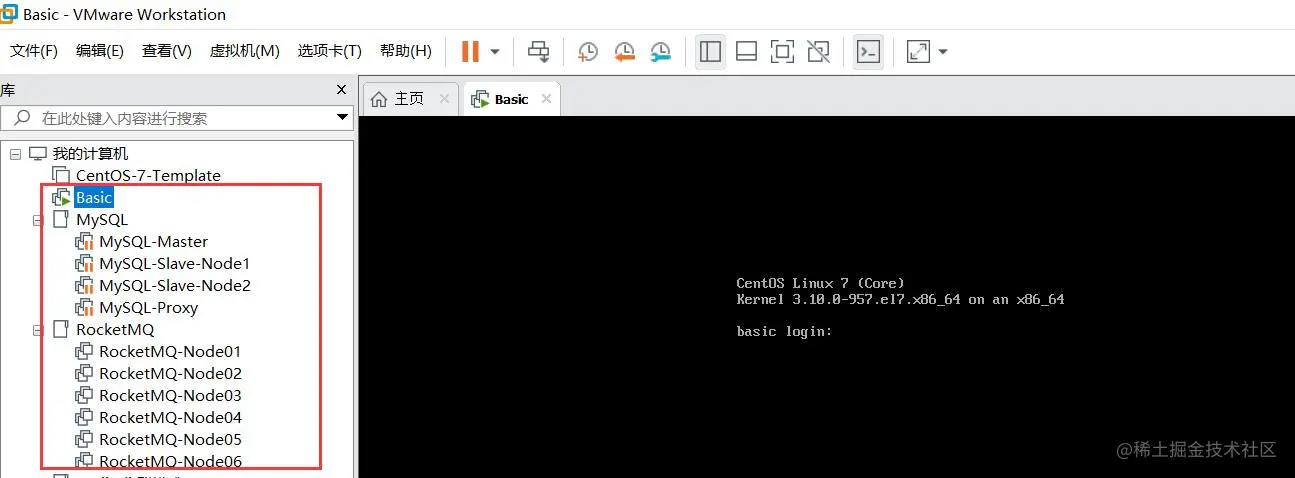Click the suspended VM icon beside MySQL-Proxy
This screenshot has height=478, width=1295.
(85, 308)
